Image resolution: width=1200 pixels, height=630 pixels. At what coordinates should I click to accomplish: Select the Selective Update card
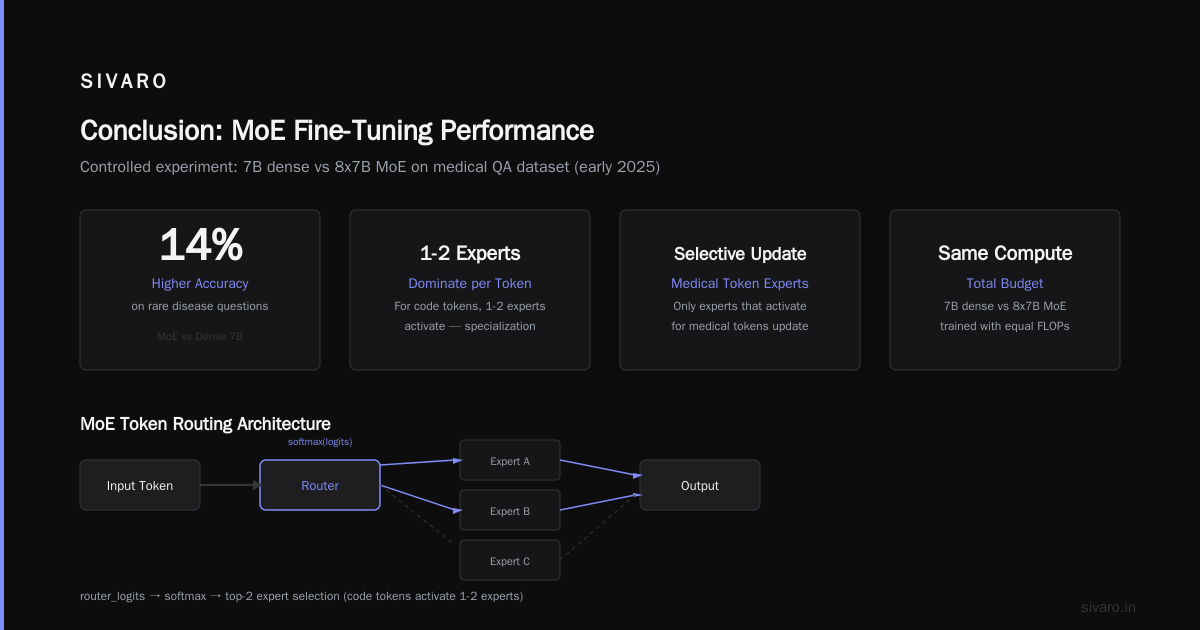[x=740, y=290]
